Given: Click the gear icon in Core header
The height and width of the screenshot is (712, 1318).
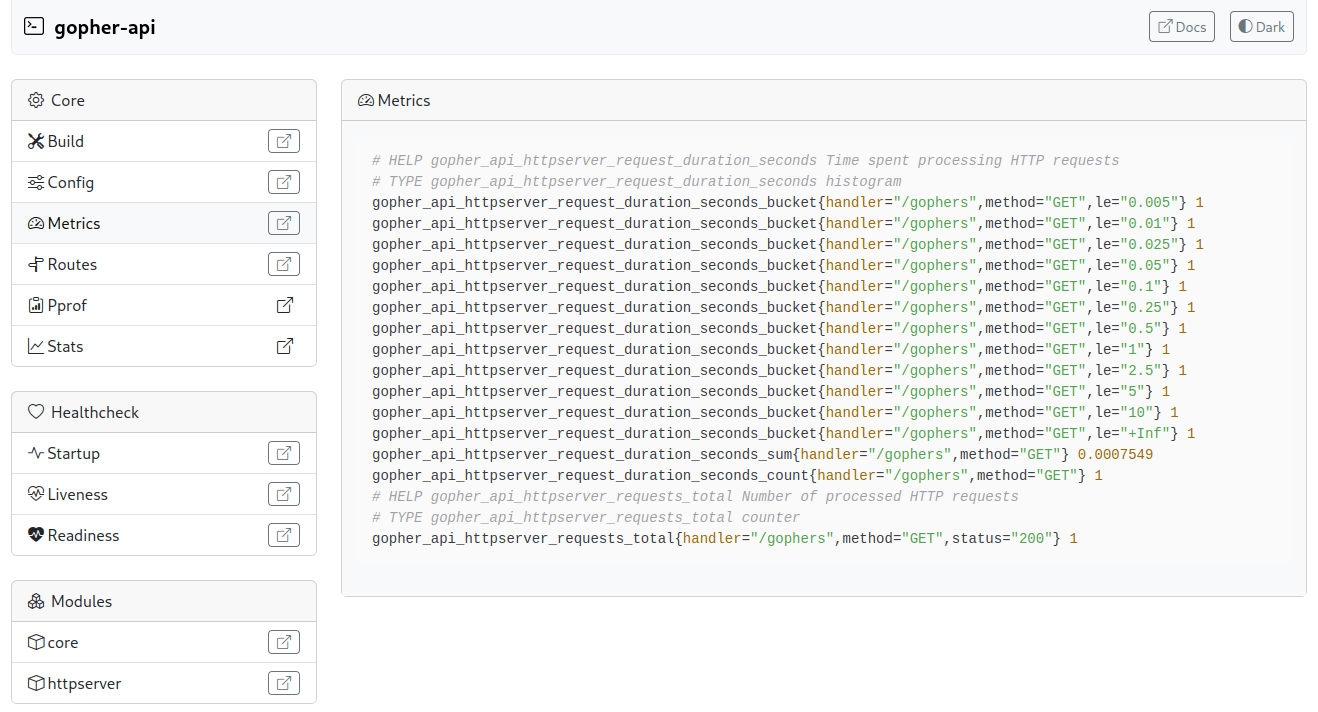Looking at the screenshot, I should [x=36, y=100].
